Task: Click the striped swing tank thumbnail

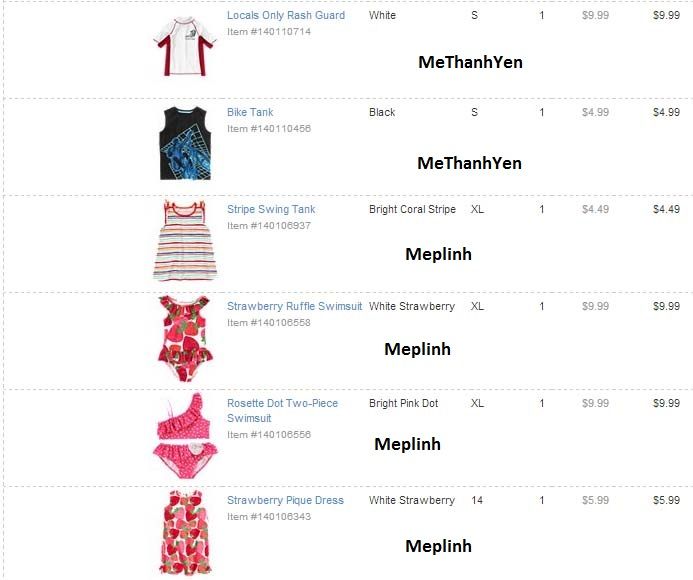Action: coord(185,240)
